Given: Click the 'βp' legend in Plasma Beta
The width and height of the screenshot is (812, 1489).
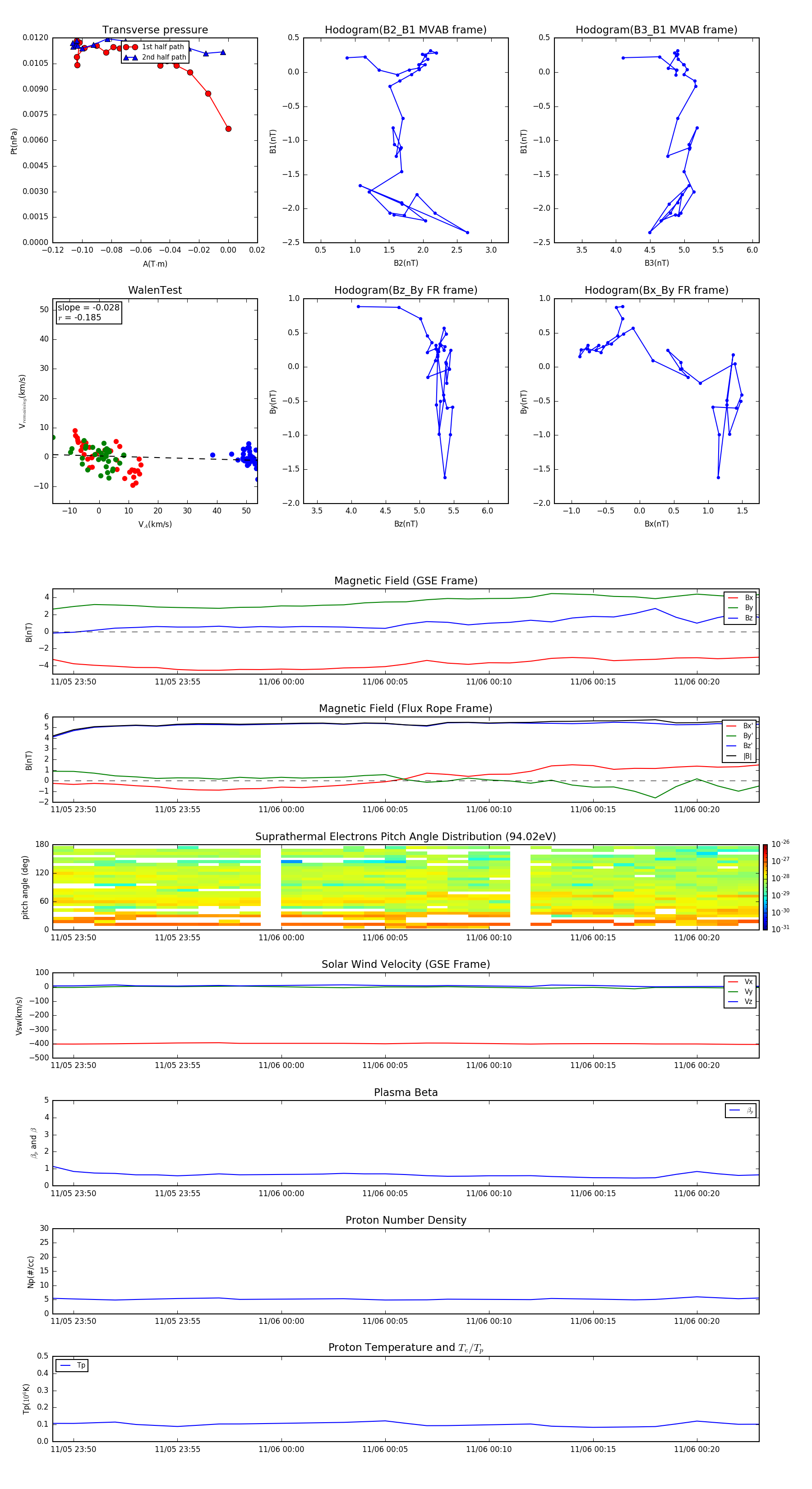Looking at the screenshot, I should [x=741, y=1110].
